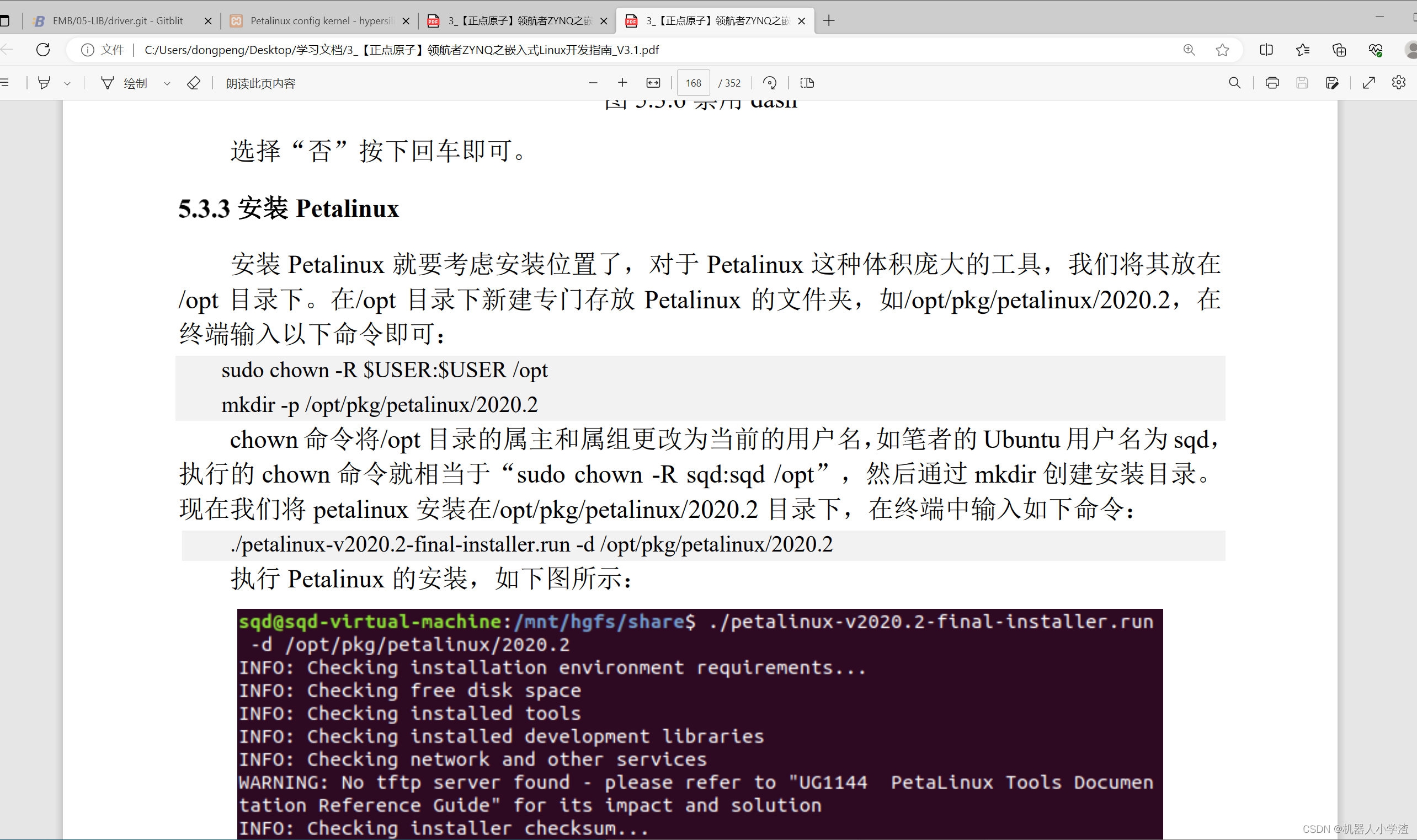The image size is (1417, 840).
Task: Add this page to favorites star
Action: point(1222,50)
